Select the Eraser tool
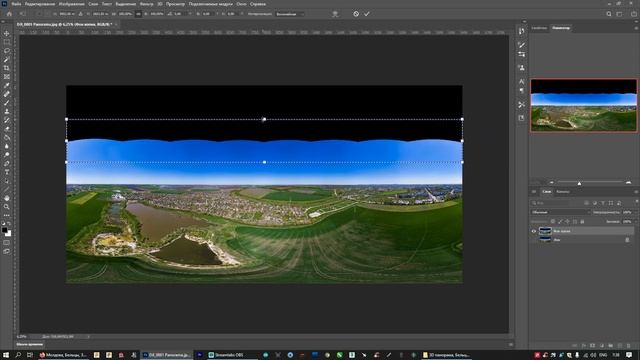This screenshot has height=360, width=640. click(x=7, y=129)
